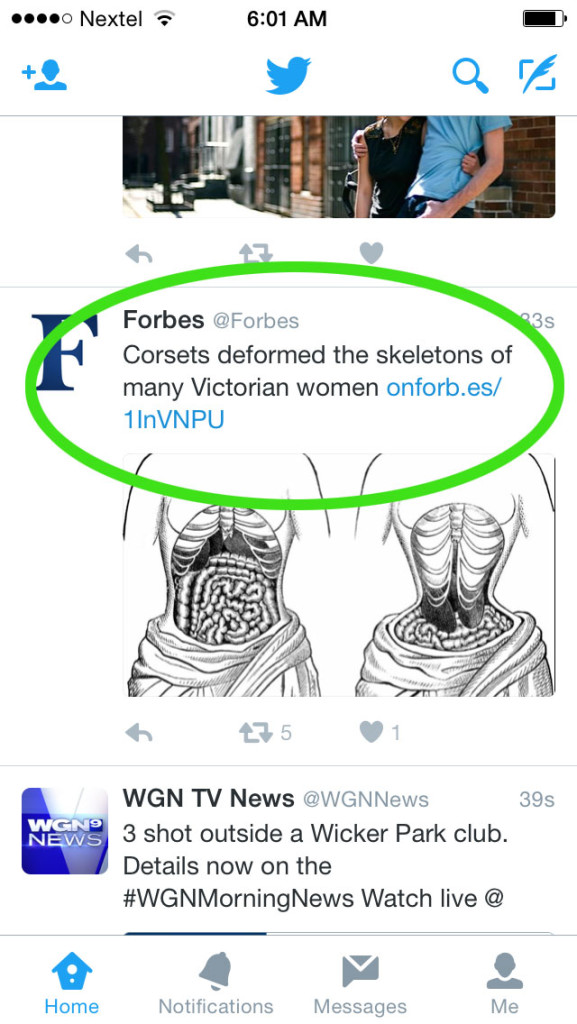
Task: Tap the add contact icon
Action: pos(44,76)
